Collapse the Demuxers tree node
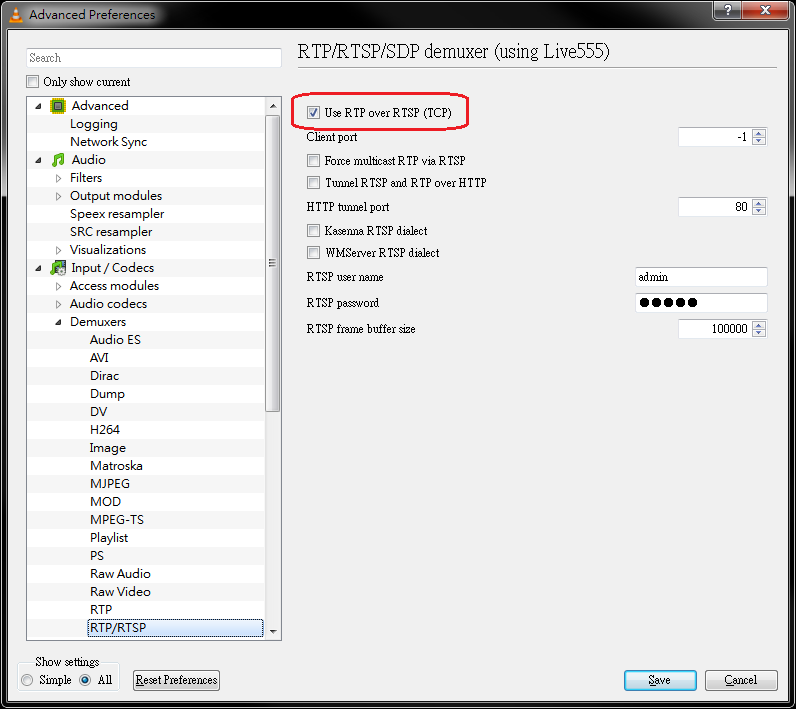The image size is (796, 709). pos(58,322)
